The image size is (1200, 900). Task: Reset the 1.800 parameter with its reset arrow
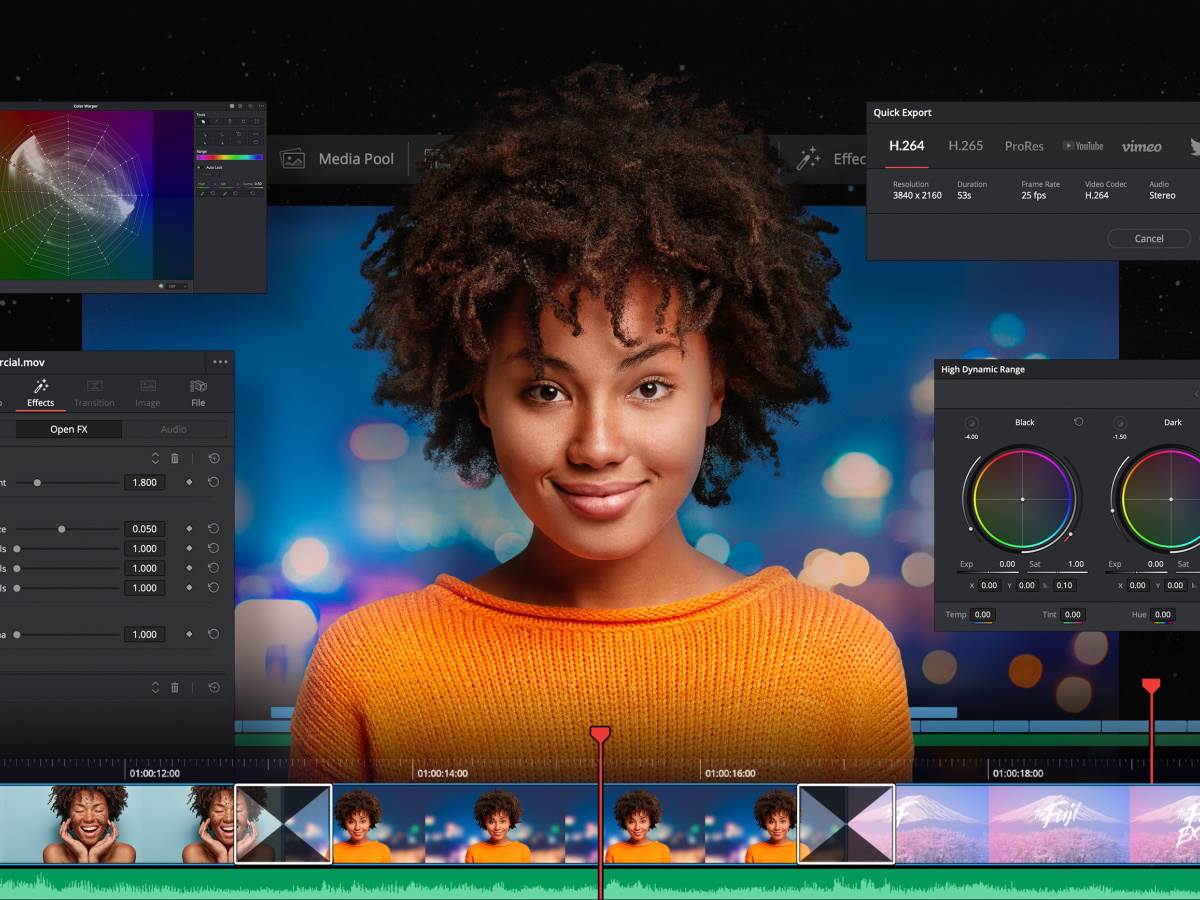[213, 483]
